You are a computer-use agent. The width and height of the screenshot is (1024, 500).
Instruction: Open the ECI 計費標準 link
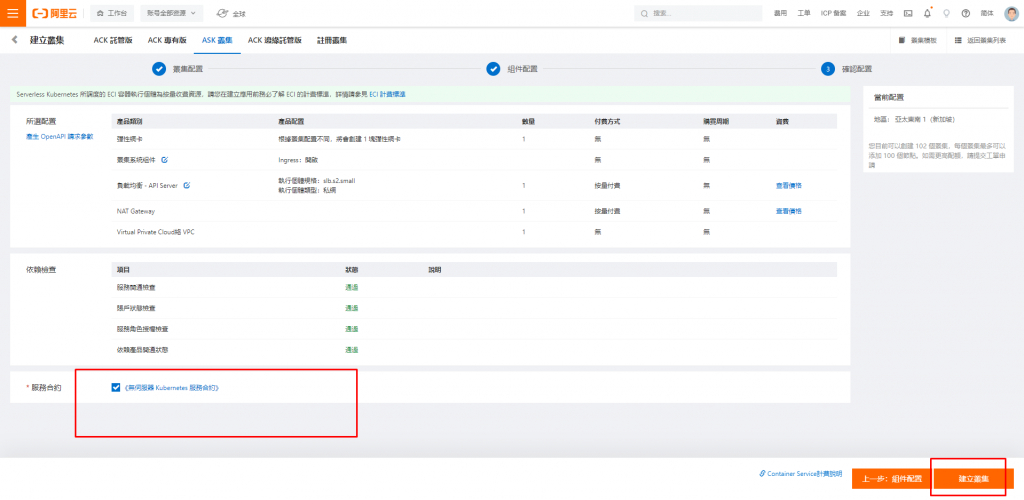point(387,95)
